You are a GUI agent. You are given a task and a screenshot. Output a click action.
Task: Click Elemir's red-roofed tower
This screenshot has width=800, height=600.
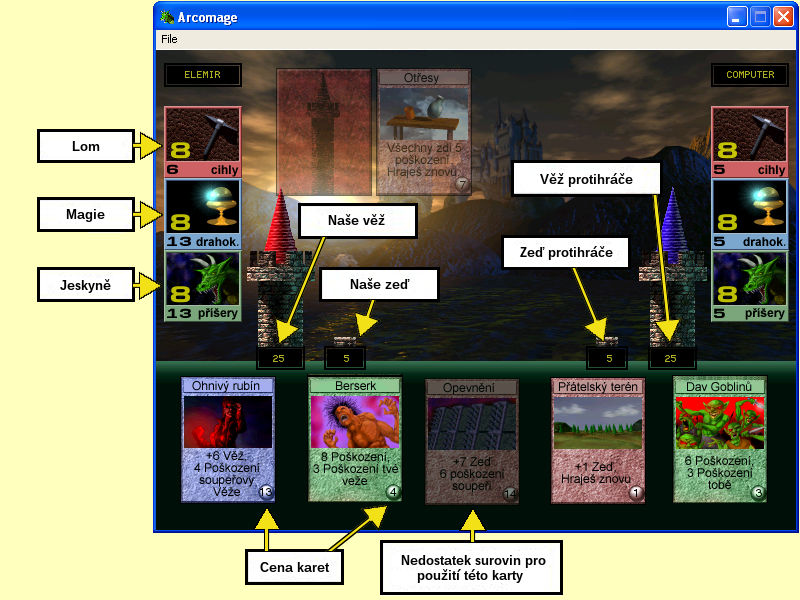click(280, 268)
